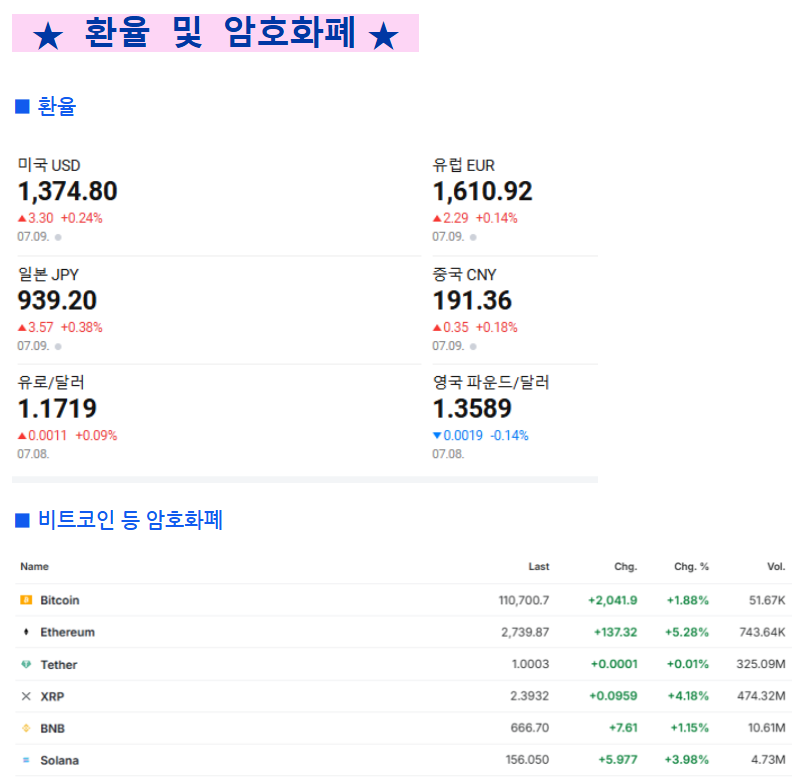Select Bitcoin percent change +1.88%
Image resolution: width=797 pixels, height=778 pixels.
coord(688,600)
